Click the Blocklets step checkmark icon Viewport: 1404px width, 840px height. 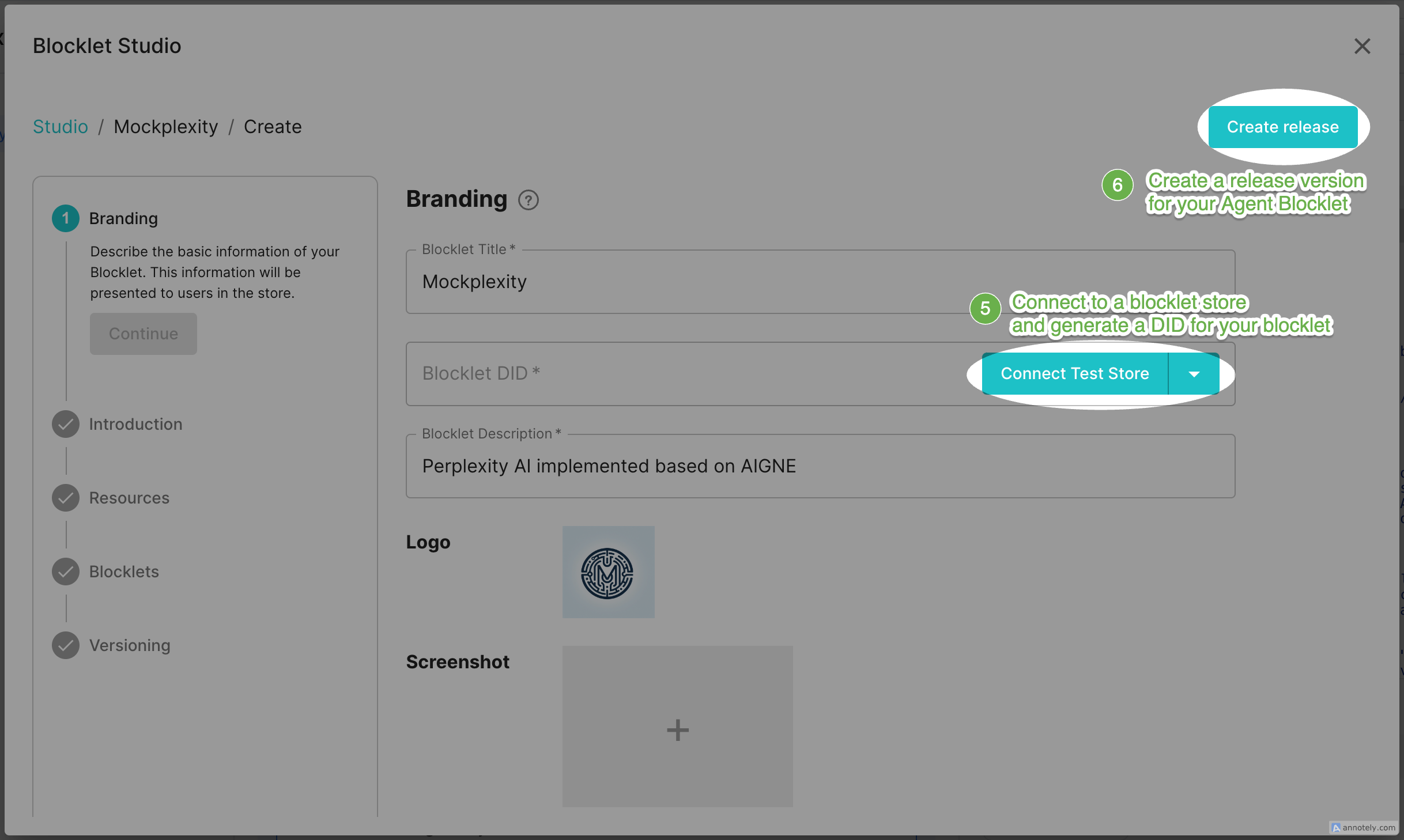(x=66, y=572)
